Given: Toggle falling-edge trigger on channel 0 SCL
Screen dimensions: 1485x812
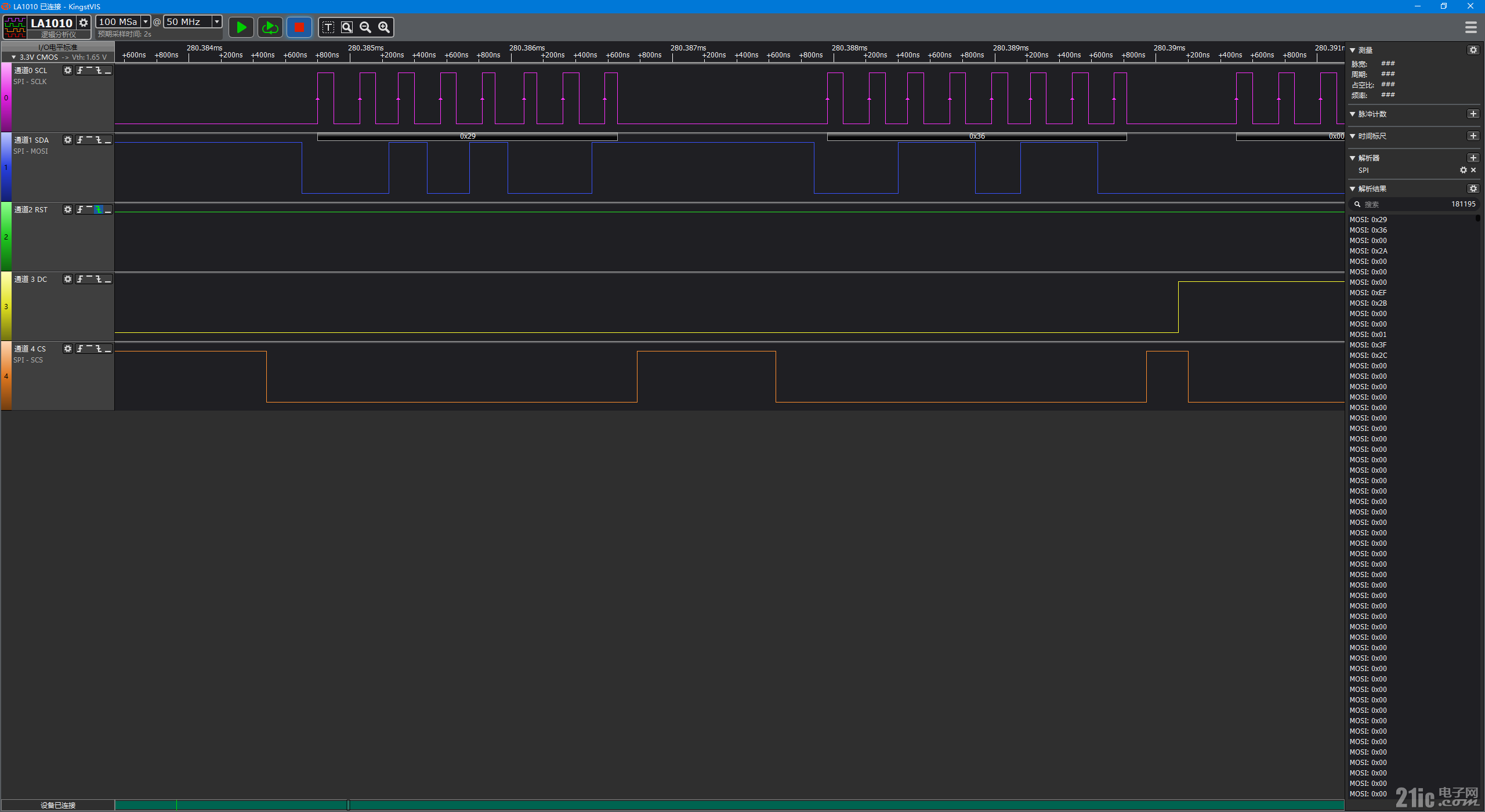Looking at the screenshot, I should (x=99, y=70).
